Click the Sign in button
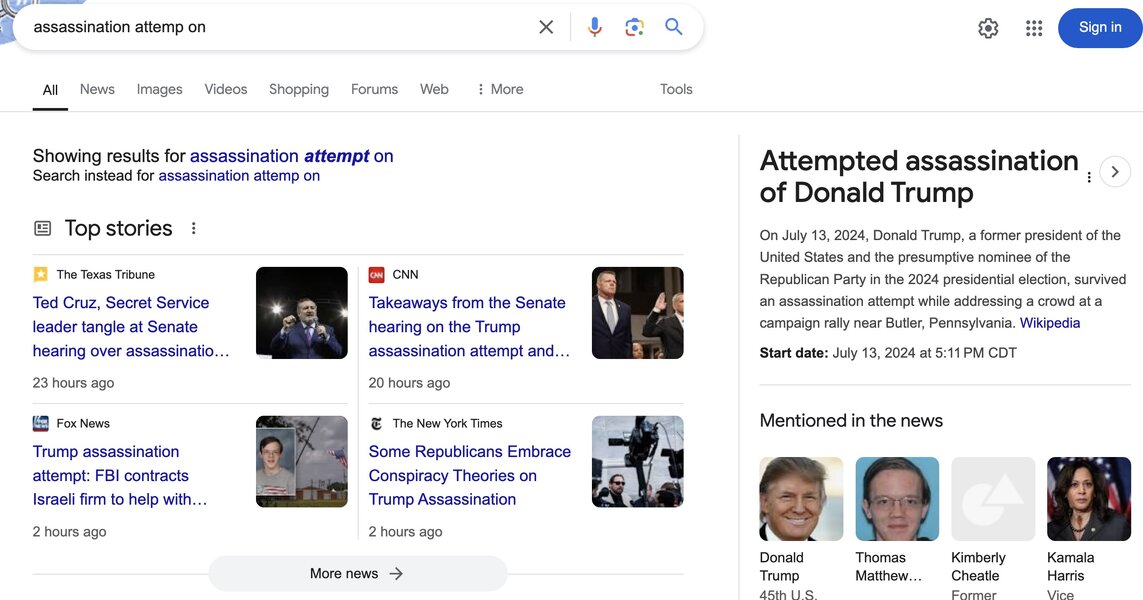The height and width of the screenshot is (600, 1143). coord(1100,28)
